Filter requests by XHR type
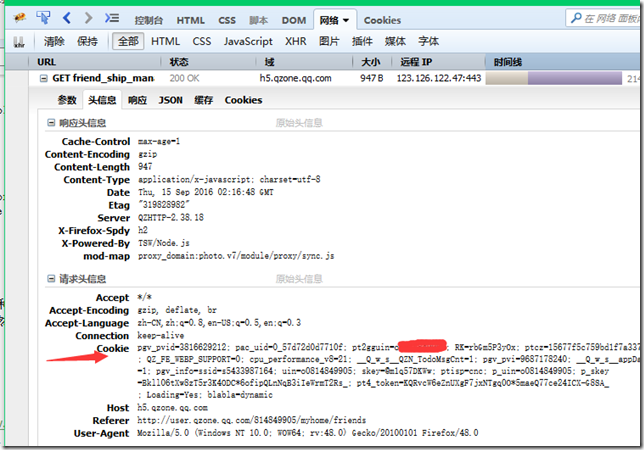 coord(296,41)
